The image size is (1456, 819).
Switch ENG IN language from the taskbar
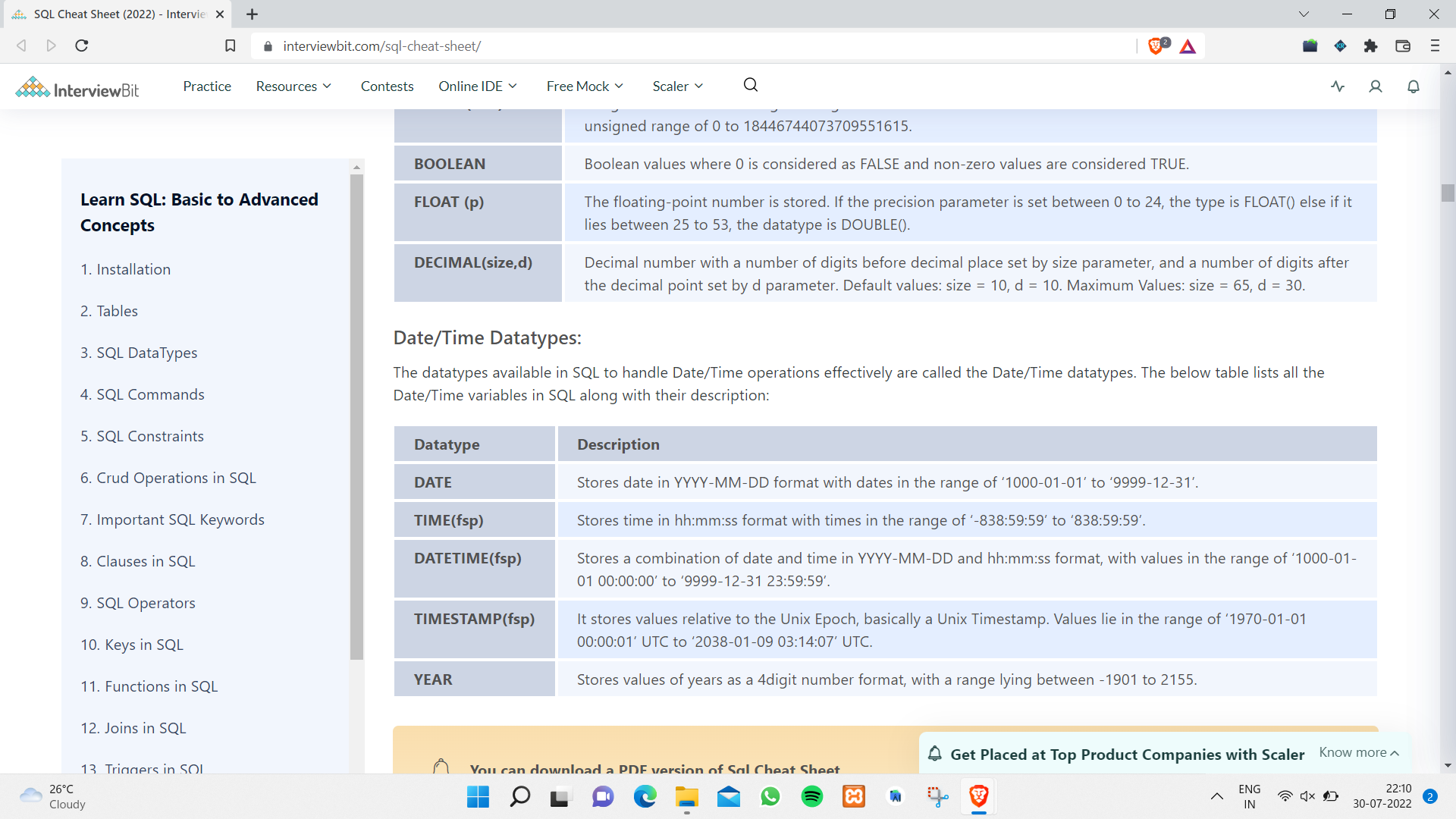point(1249,795)
